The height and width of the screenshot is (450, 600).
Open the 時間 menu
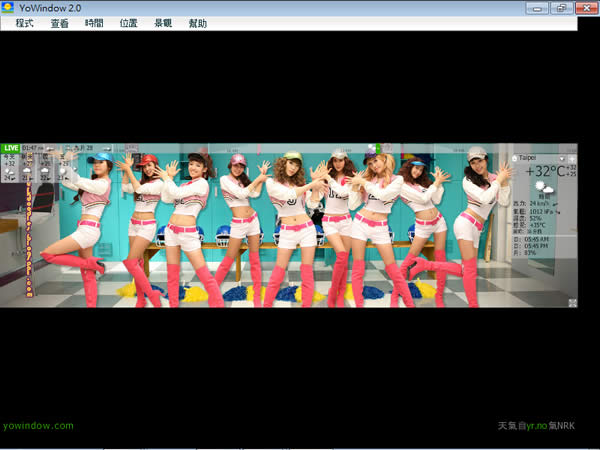click(94, 23)
